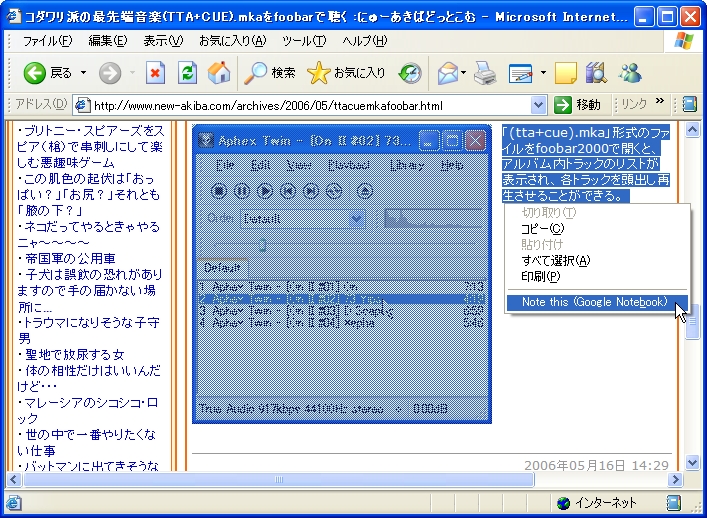Click the Edit page toolbar icon
Screen dimensions: 707x518
(x=521, y=73)
